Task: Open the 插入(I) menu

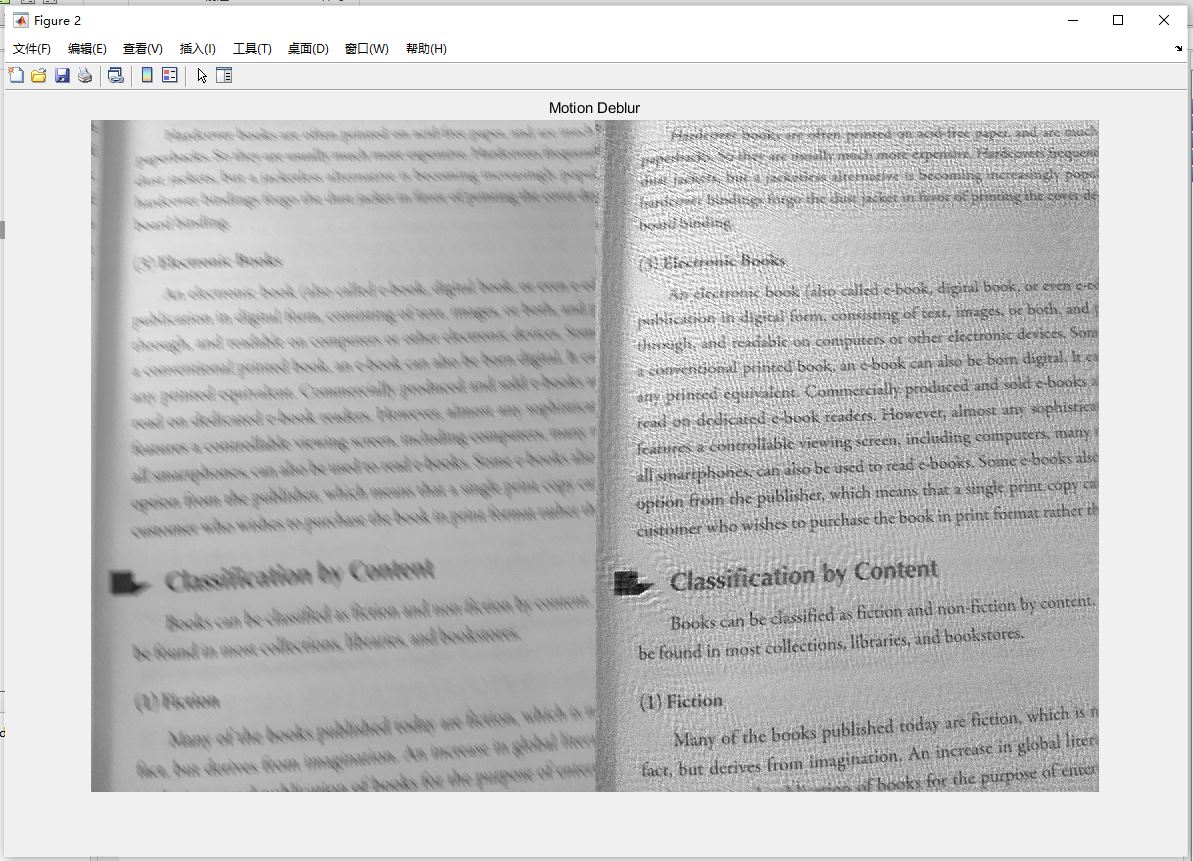Action: tap(198, 49)
